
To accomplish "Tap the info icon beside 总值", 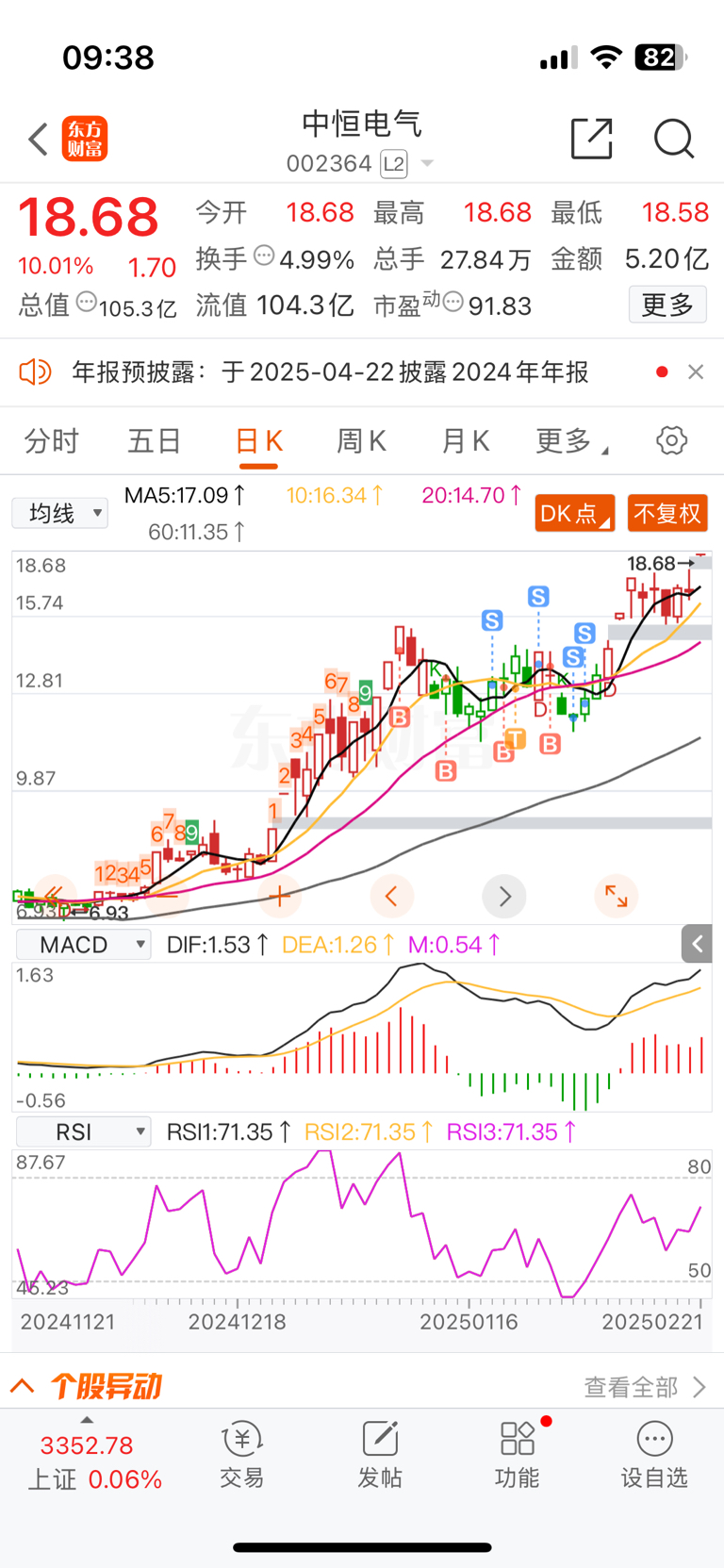I will (87, 303).
